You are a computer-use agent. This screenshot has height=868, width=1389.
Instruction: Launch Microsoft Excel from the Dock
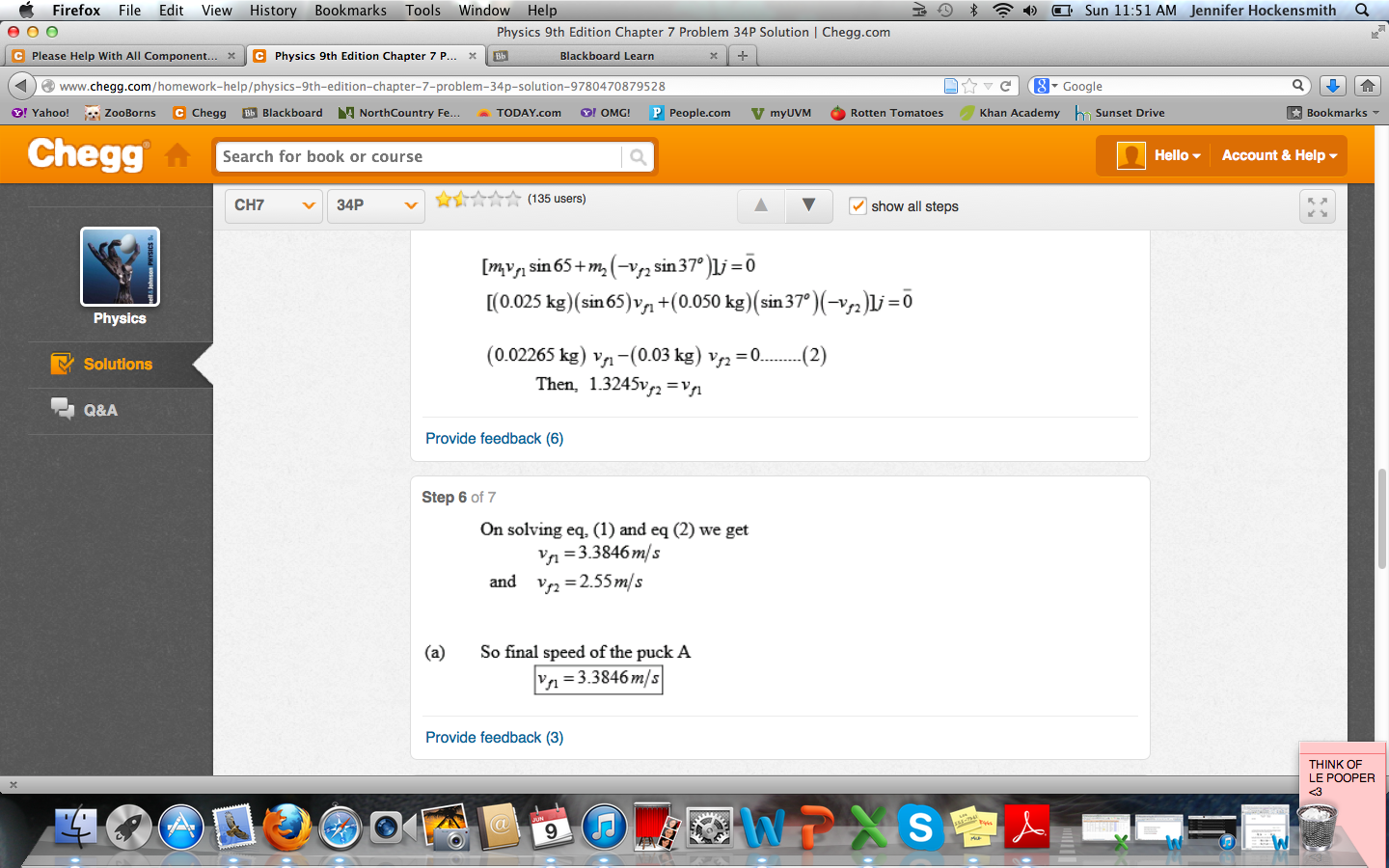[869, 827]
